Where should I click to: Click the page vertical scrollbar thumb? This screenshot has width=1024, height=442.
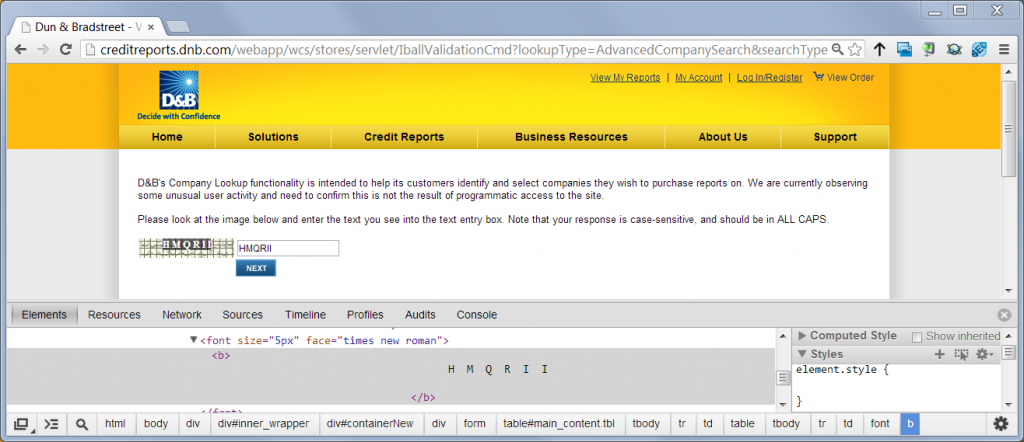pos(1009,128)
